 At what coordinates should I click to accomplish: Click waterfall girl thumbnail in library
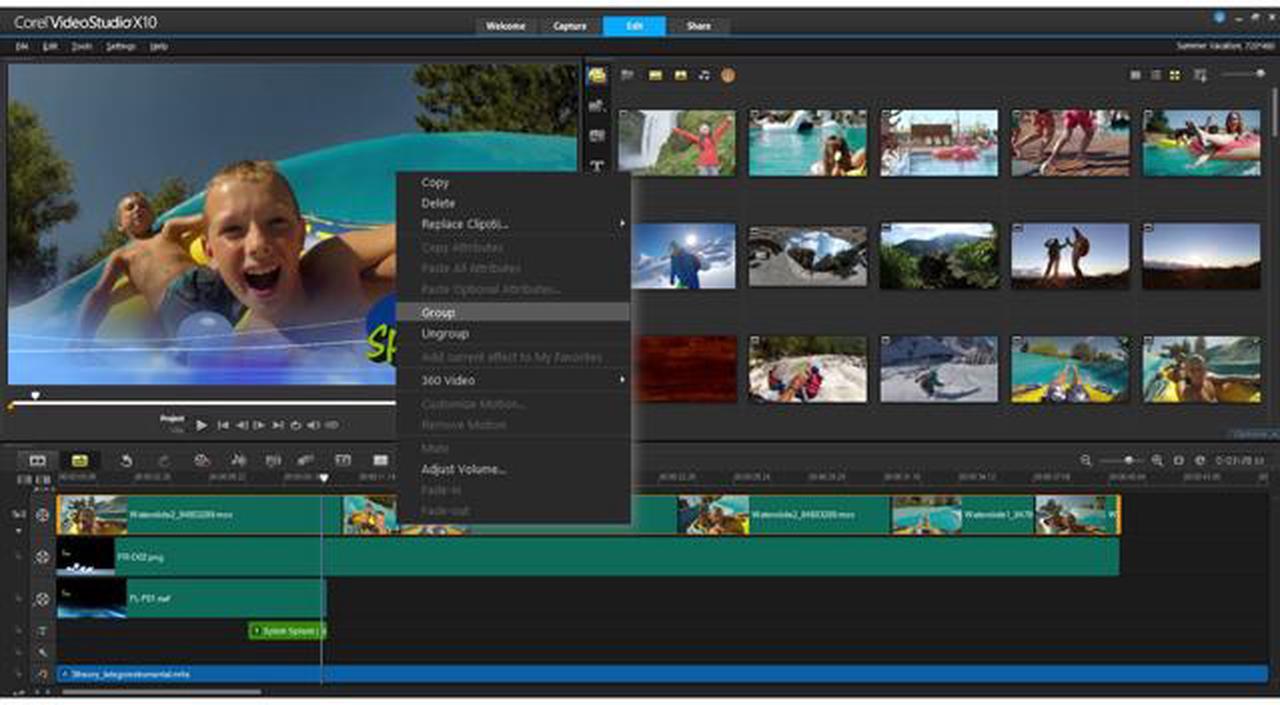pos(677,143)
